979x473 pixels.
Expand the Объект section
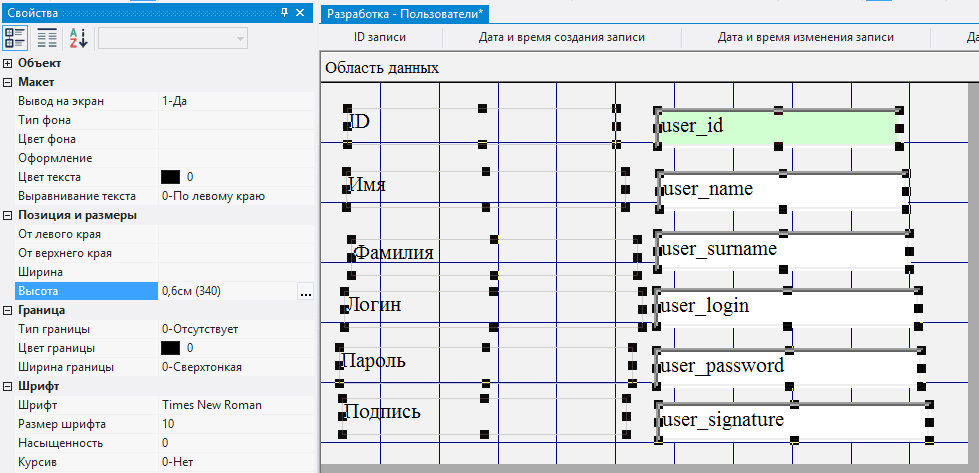click(8, 63)
